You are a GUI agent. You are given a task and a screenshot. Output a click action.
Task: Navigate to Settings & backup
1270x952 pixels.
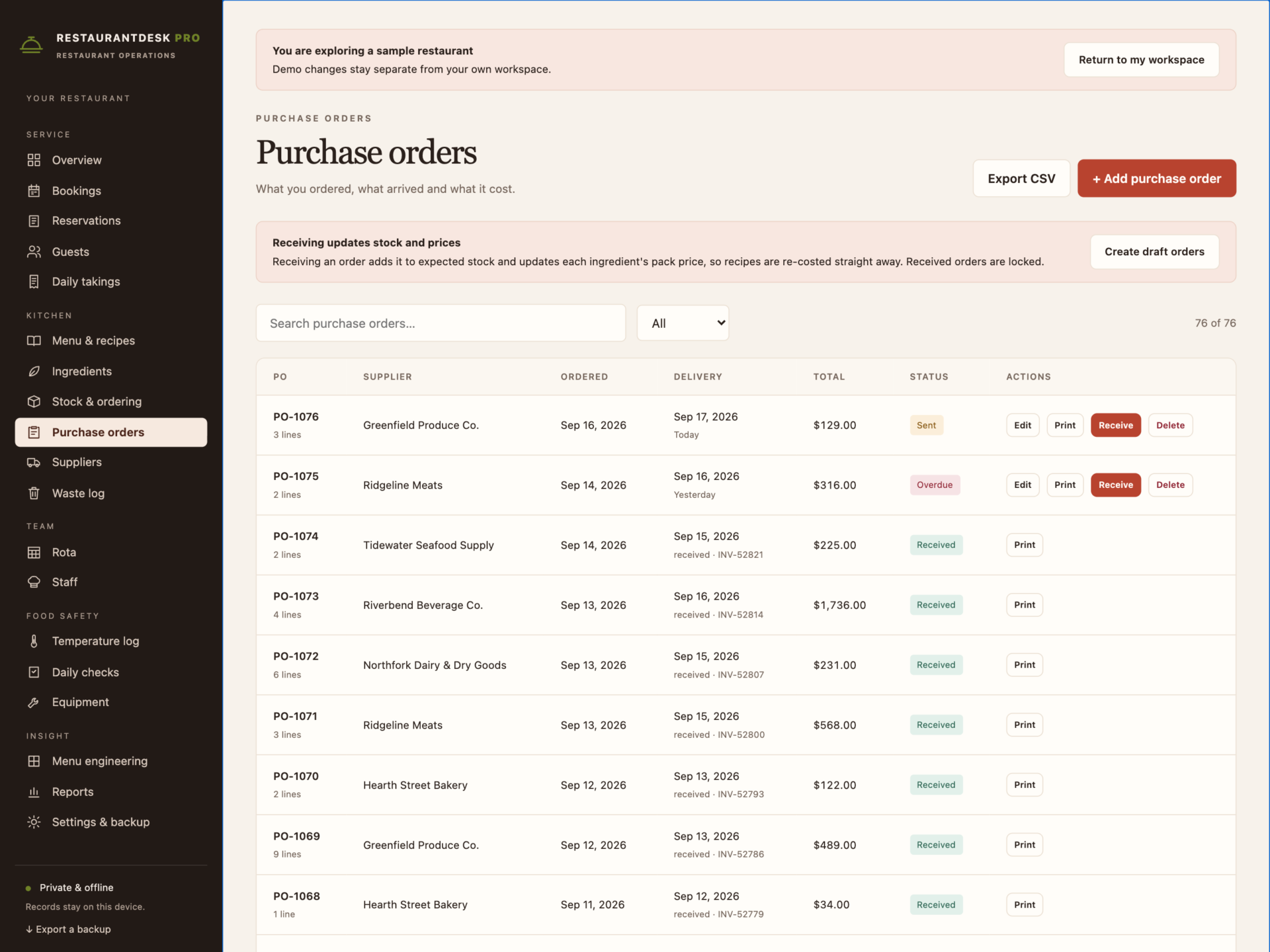111,822
